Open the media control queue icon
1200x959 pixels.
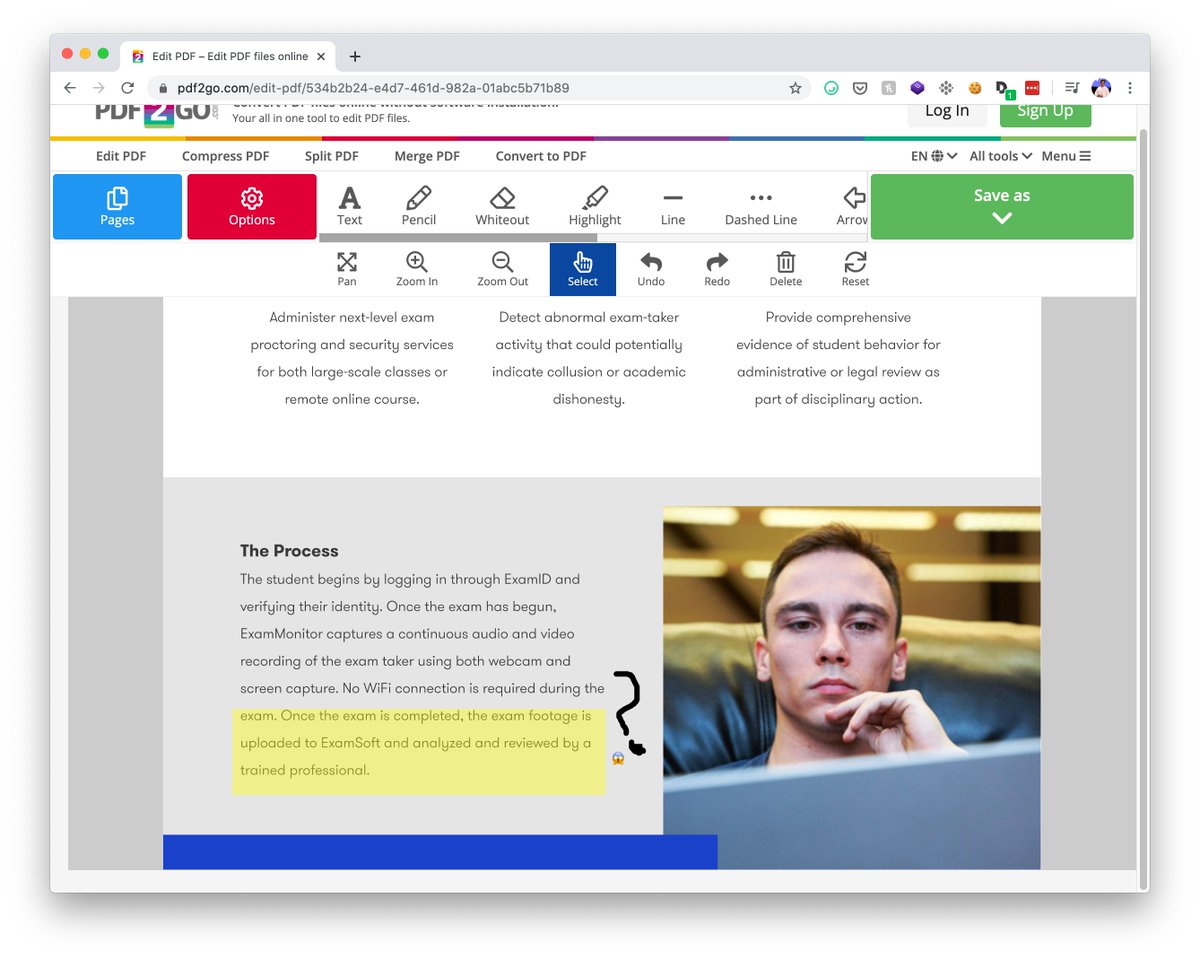tap(1072, 88)
